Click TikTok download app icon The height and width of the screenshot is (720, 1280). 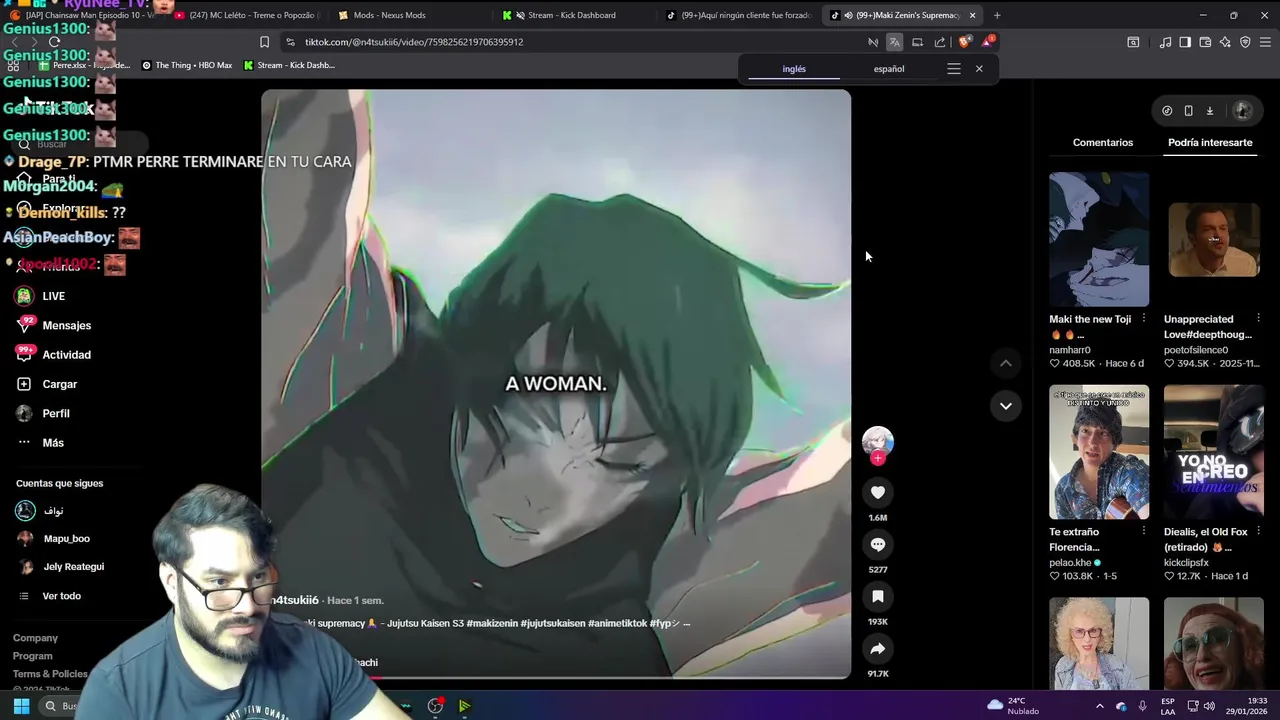[1209, 111]
